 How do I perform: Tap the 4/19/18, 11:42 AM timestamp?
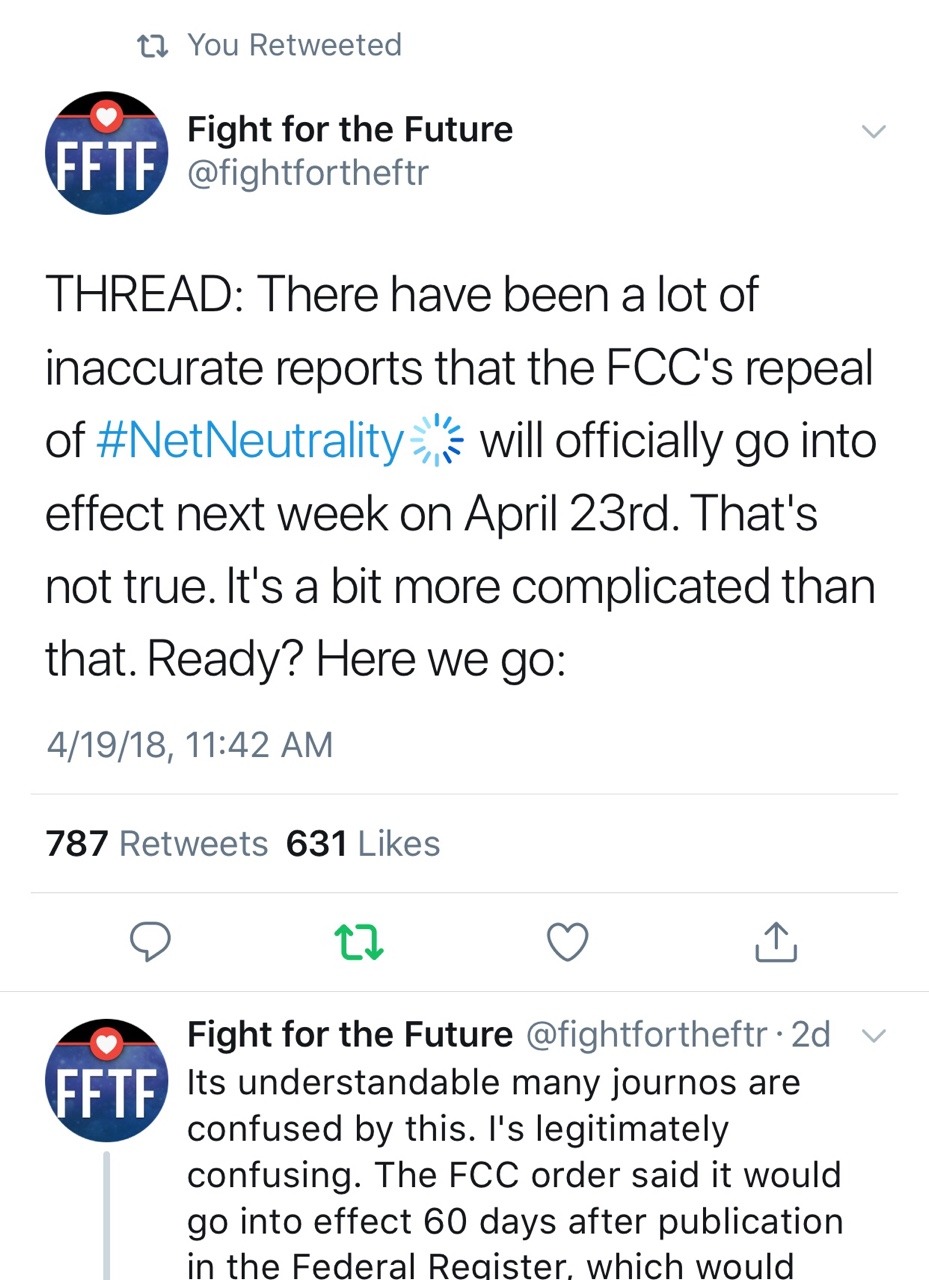tap(189, 744)
